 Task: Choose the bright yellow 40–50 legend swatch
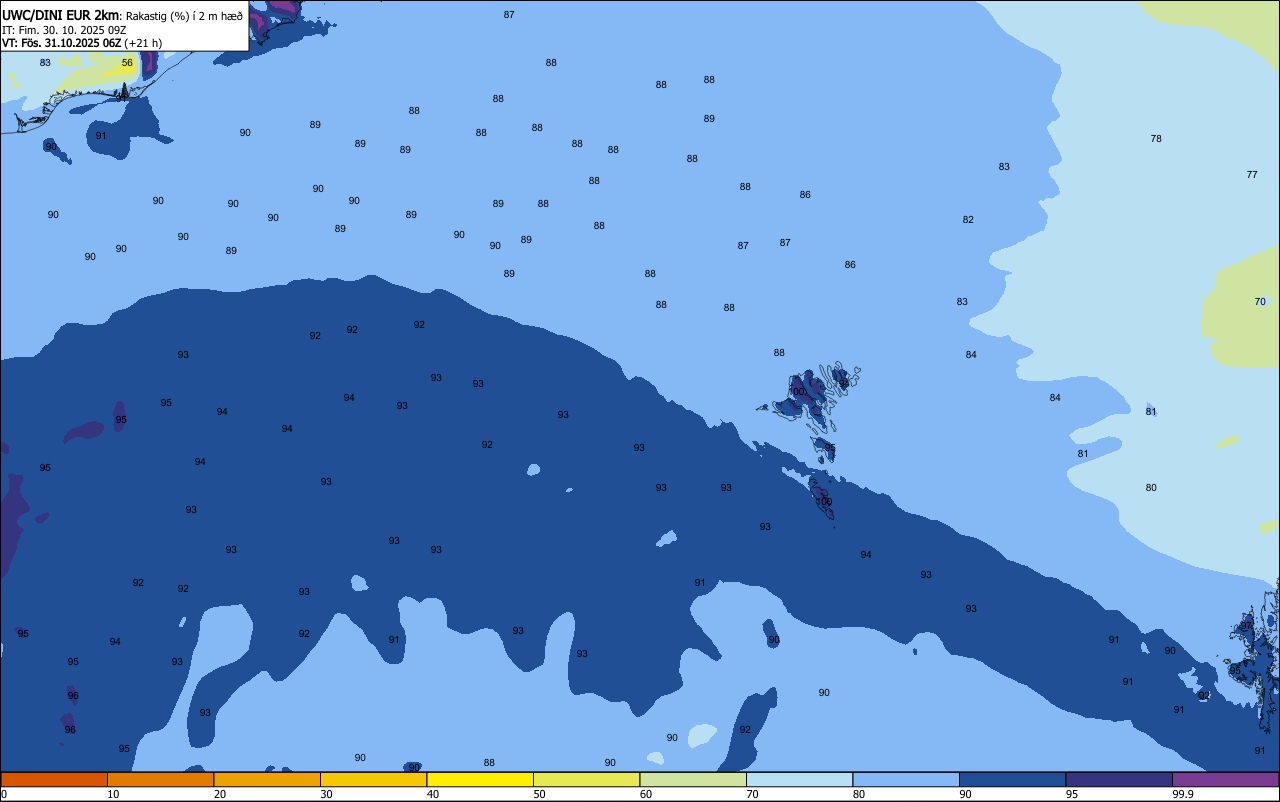click(480, 779)
